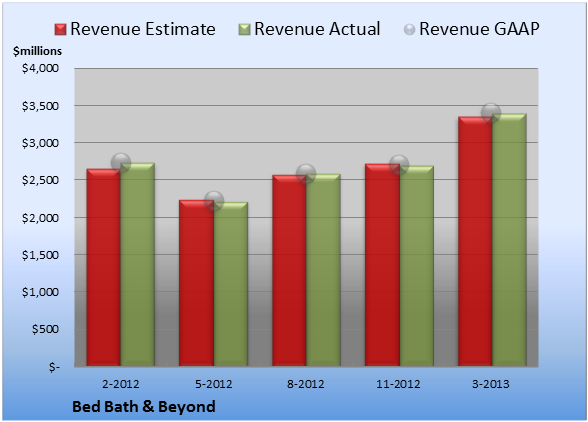
Task: Select the 'Revenue Estimate' legend label
Action: tap(143, 29)
